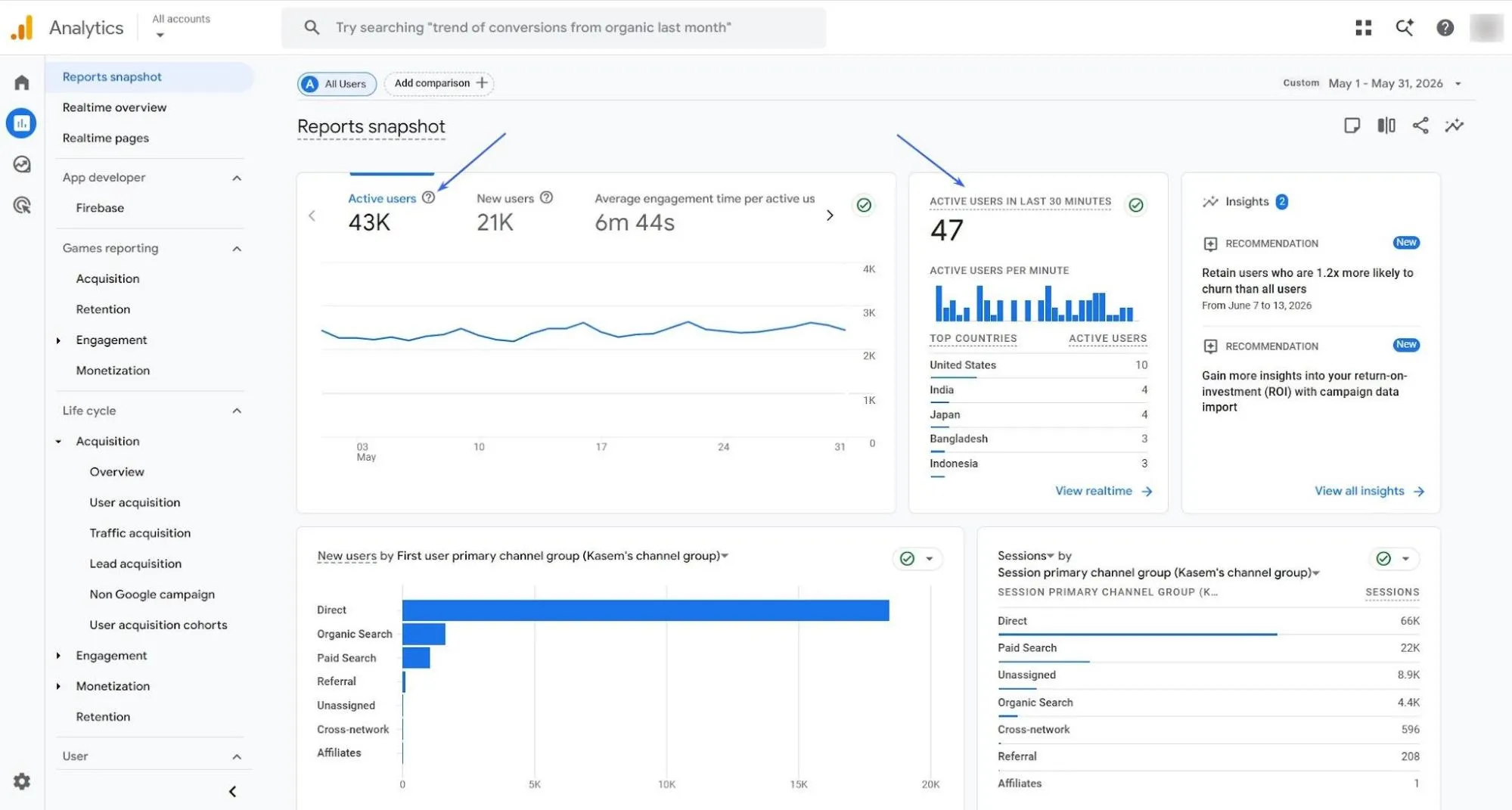The image size is (1512, 810).
Task: Click the checkmark on the realtime card
Action: pyautogui.click(x=1135, y=205)
